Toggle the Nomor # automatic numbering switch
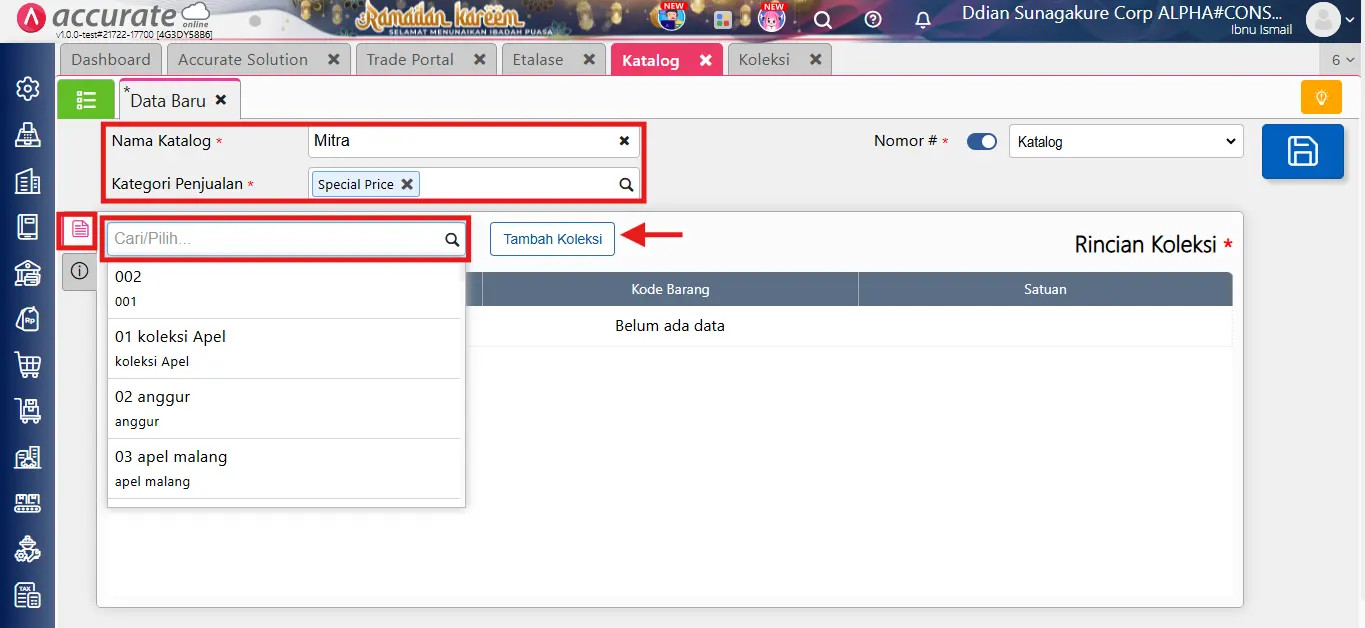1365x628 pixels. 981,142
